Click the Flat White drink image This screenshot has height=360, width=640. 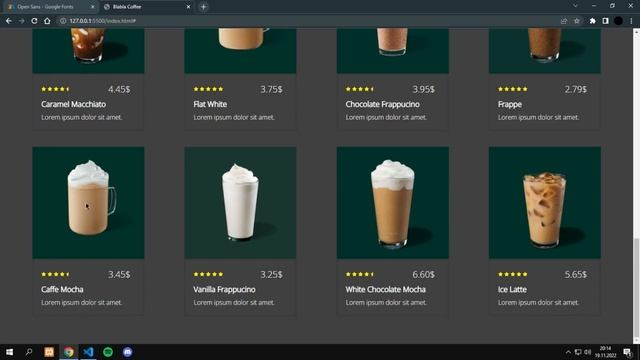click(x=240, y=51)
